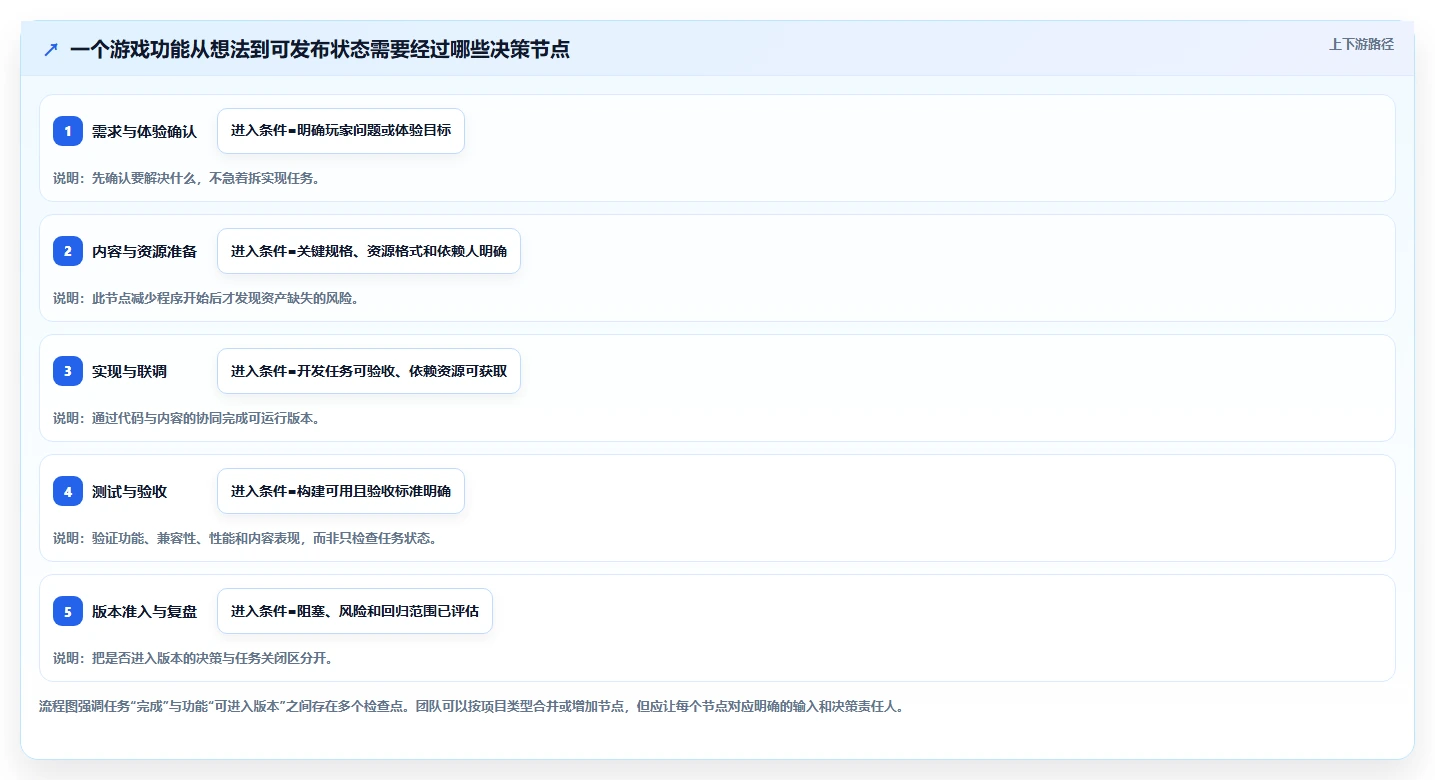Click the flowchart title 一个游戏功能从想法到可发布状态需要经过哪些决策节点
Viewport: 1435px width, 780px height.
point(320,49)
